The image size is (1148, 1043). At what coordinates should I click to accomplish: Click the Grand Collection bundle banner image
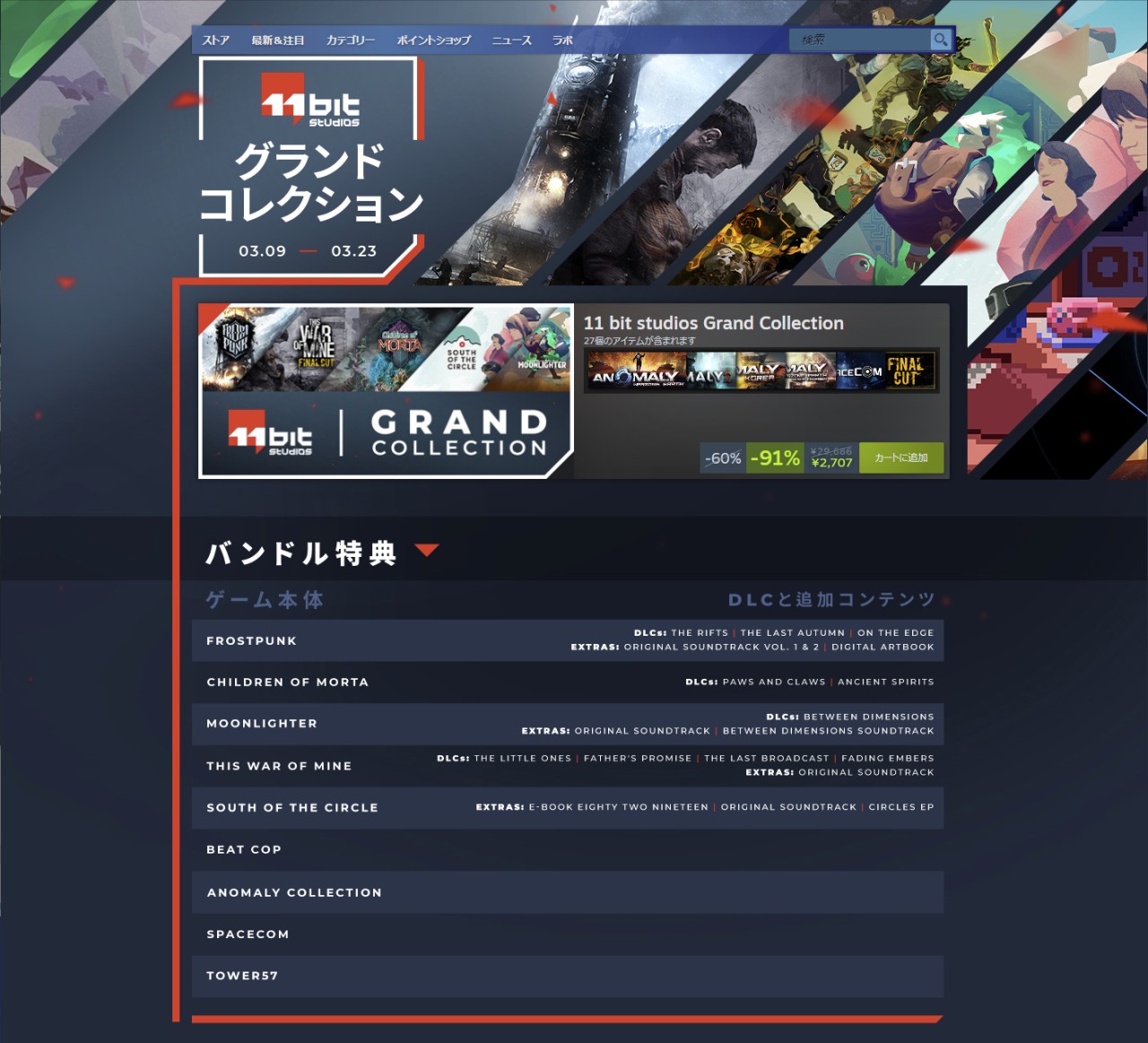click(386, 391)
